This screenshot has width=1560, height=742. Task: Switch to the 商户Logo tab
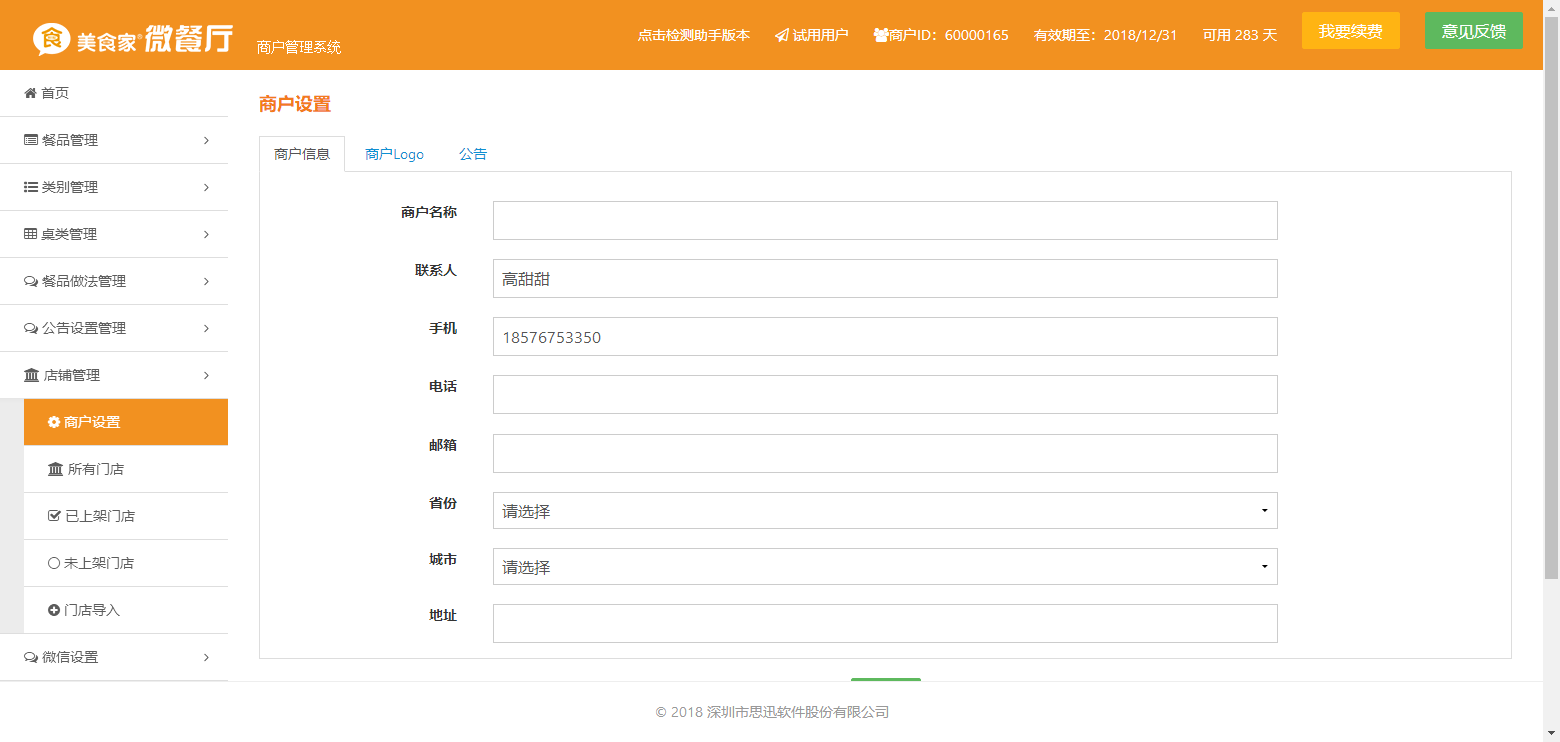pyautogui.click(x=394, y=154)
